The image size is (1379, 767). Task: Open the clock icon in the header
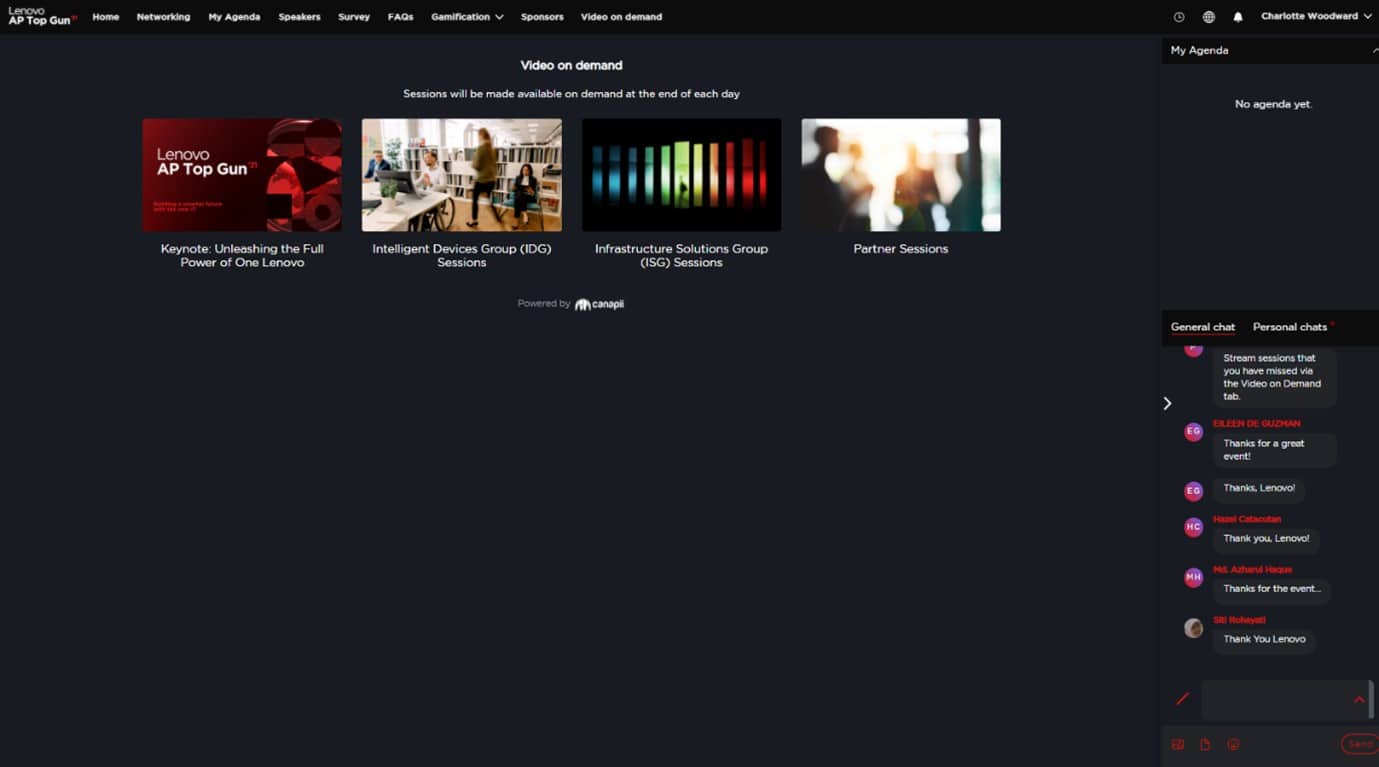point(1179,17)
